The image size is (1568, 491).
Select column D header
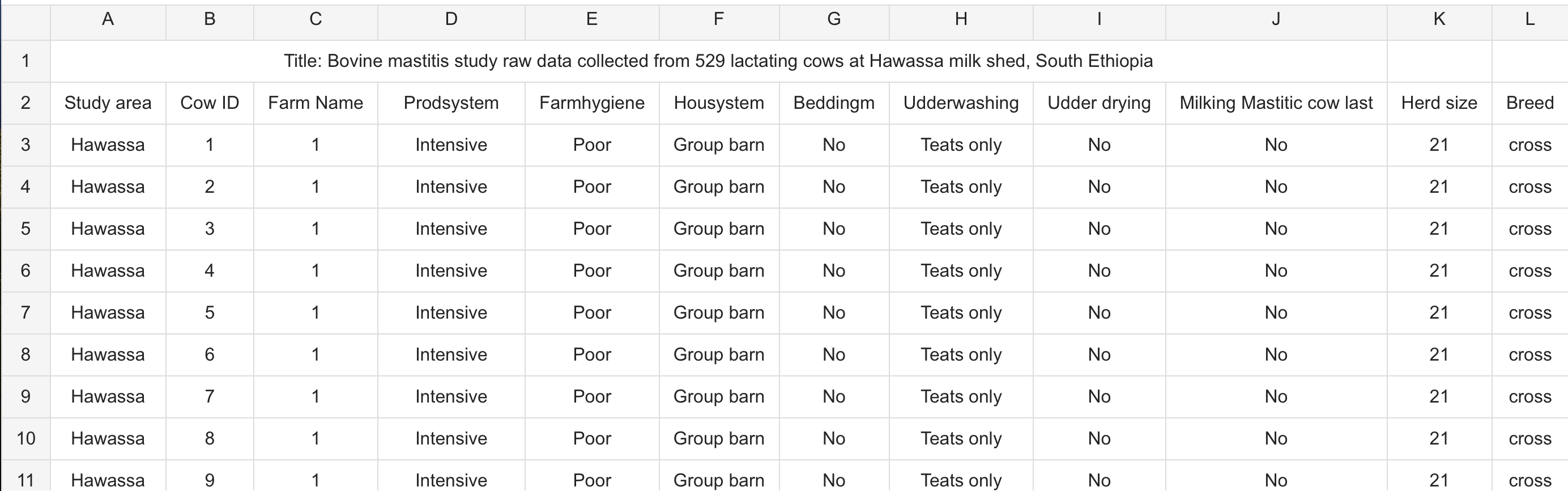(451, 19)
